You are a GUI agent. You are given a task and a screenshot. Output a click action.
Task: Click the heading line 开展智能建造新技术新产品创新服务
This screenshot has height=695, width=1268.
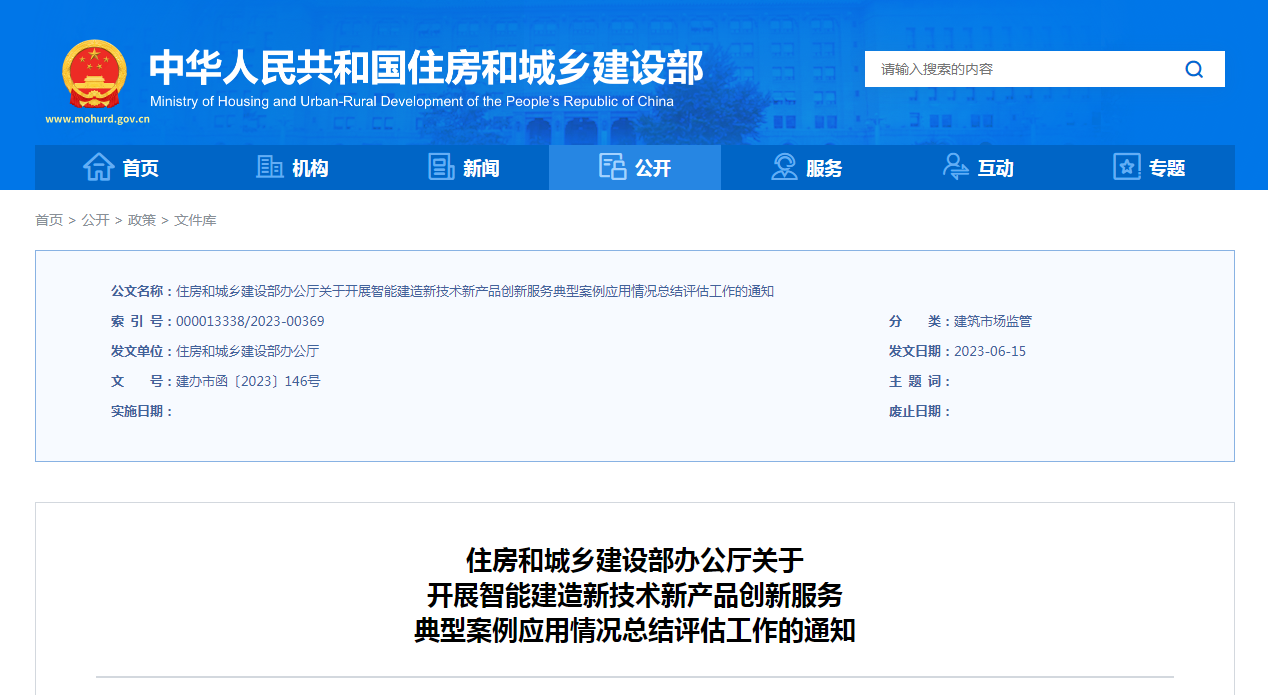click(x=635, y=595)
